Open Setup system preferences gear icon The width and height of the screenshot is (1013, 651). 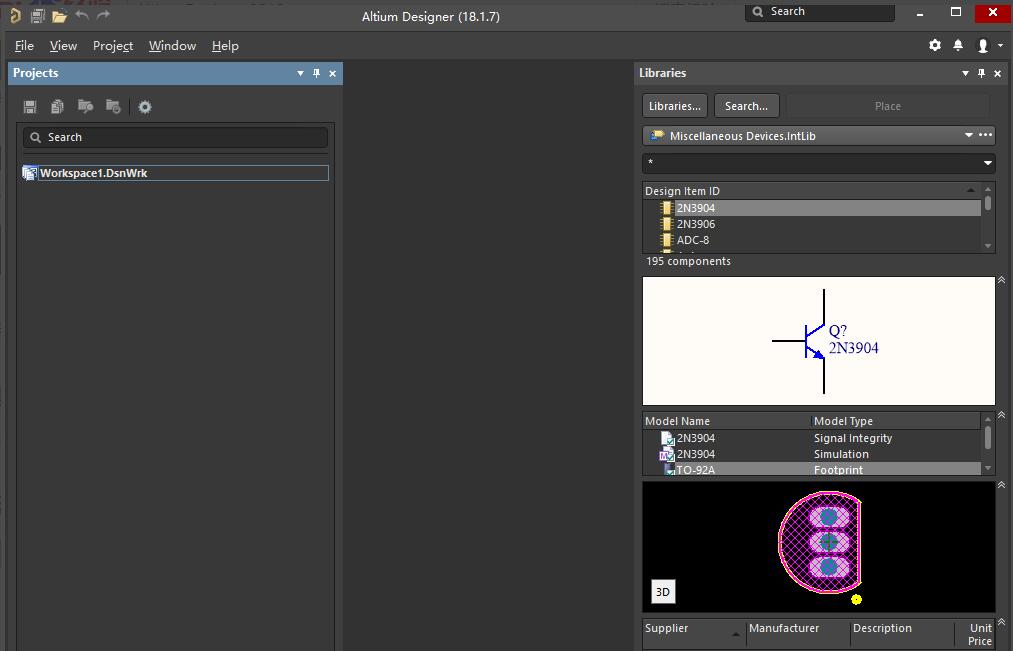tap(935, 45)
